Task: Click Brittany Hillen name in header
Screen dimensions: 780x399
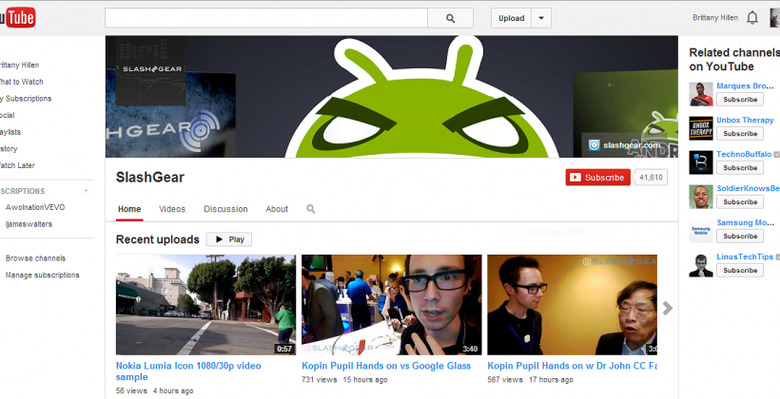Action: pyautogui.click(x=715, y=17)
